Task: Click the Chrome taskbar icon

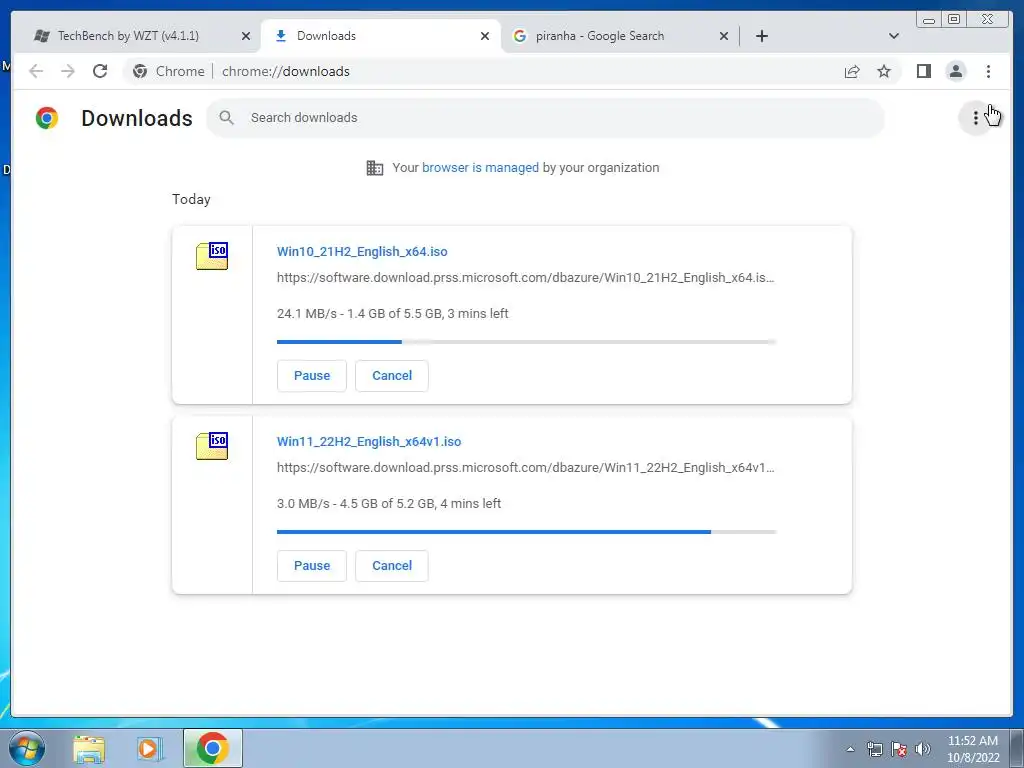Action: pyautogui.click(x=212, y=748)
